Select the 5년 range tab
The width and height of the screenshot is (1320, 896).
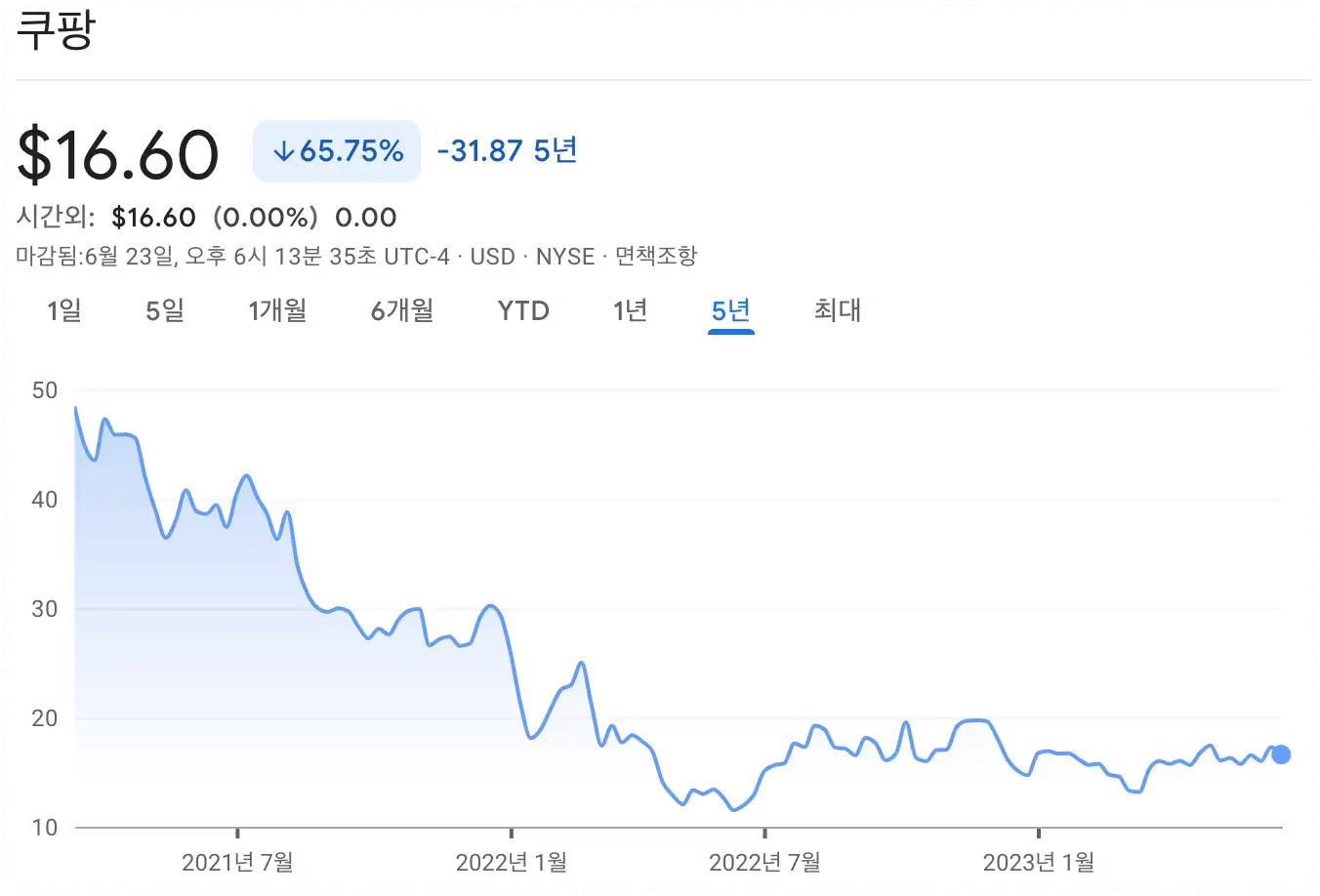pyautogui.click(x=730, y=310)
